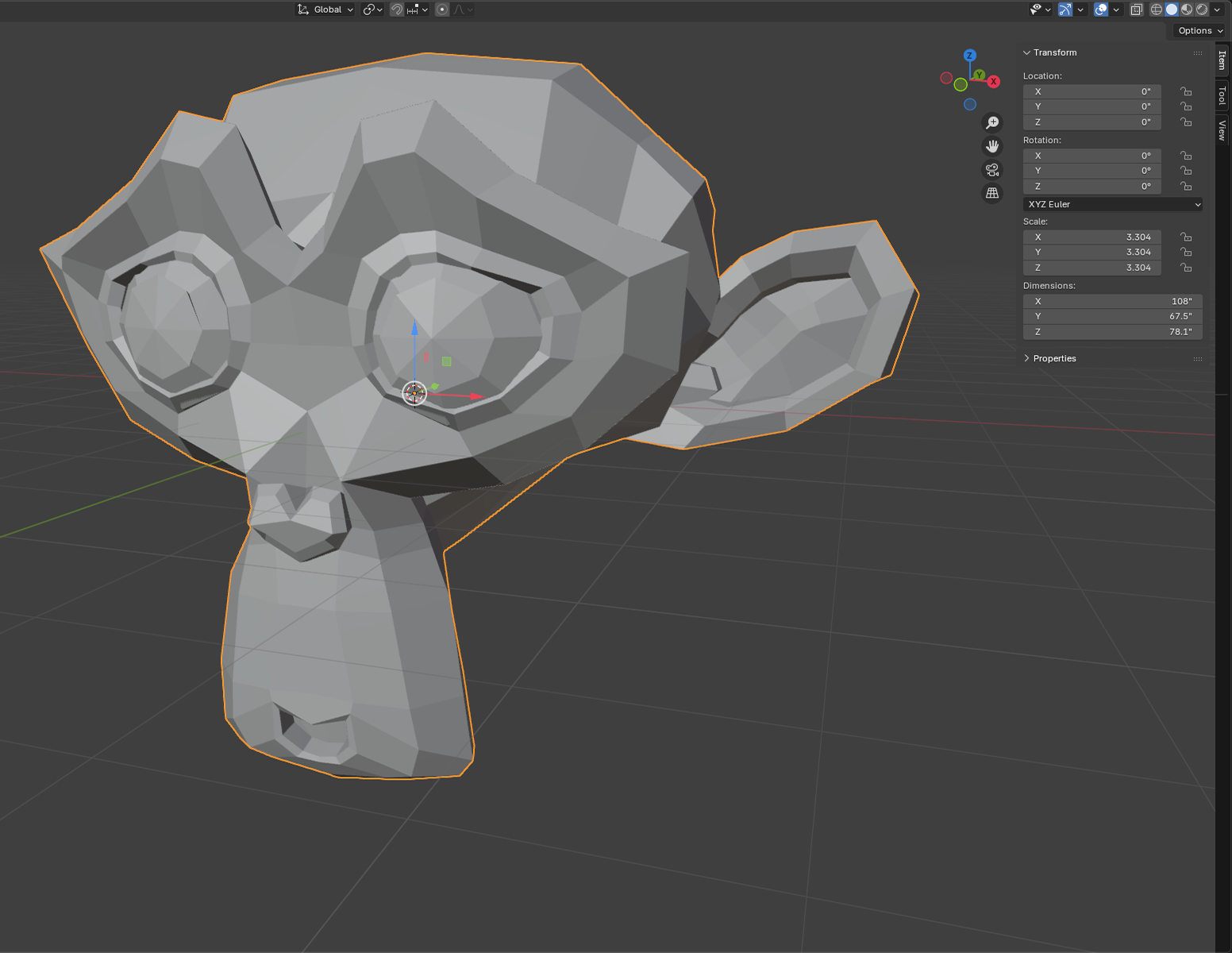Switch perspective/orthographic with the grid icon
The width and height of the screenshot is (1232, 953).
click(992, 193)
